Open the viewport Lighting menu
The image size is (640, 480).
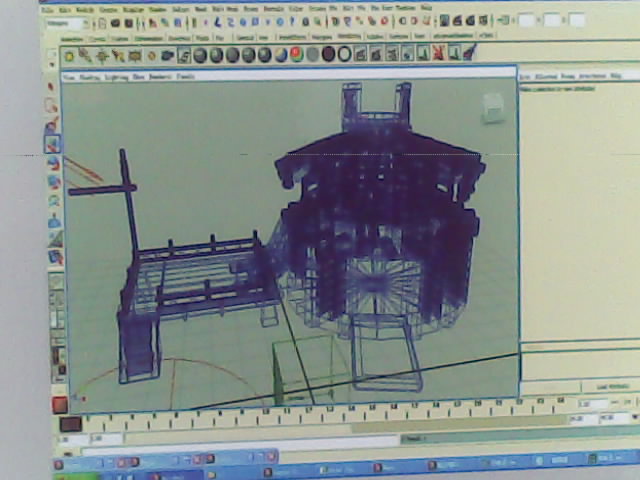(117, 77)
